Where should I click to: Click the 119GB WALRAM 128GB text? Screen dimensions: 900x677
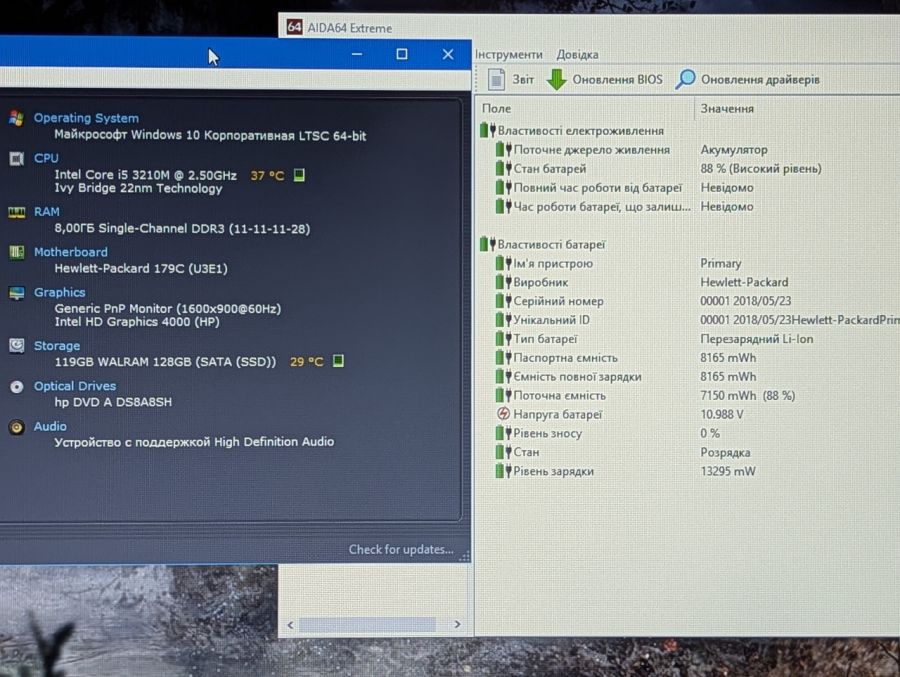point(165,362)
